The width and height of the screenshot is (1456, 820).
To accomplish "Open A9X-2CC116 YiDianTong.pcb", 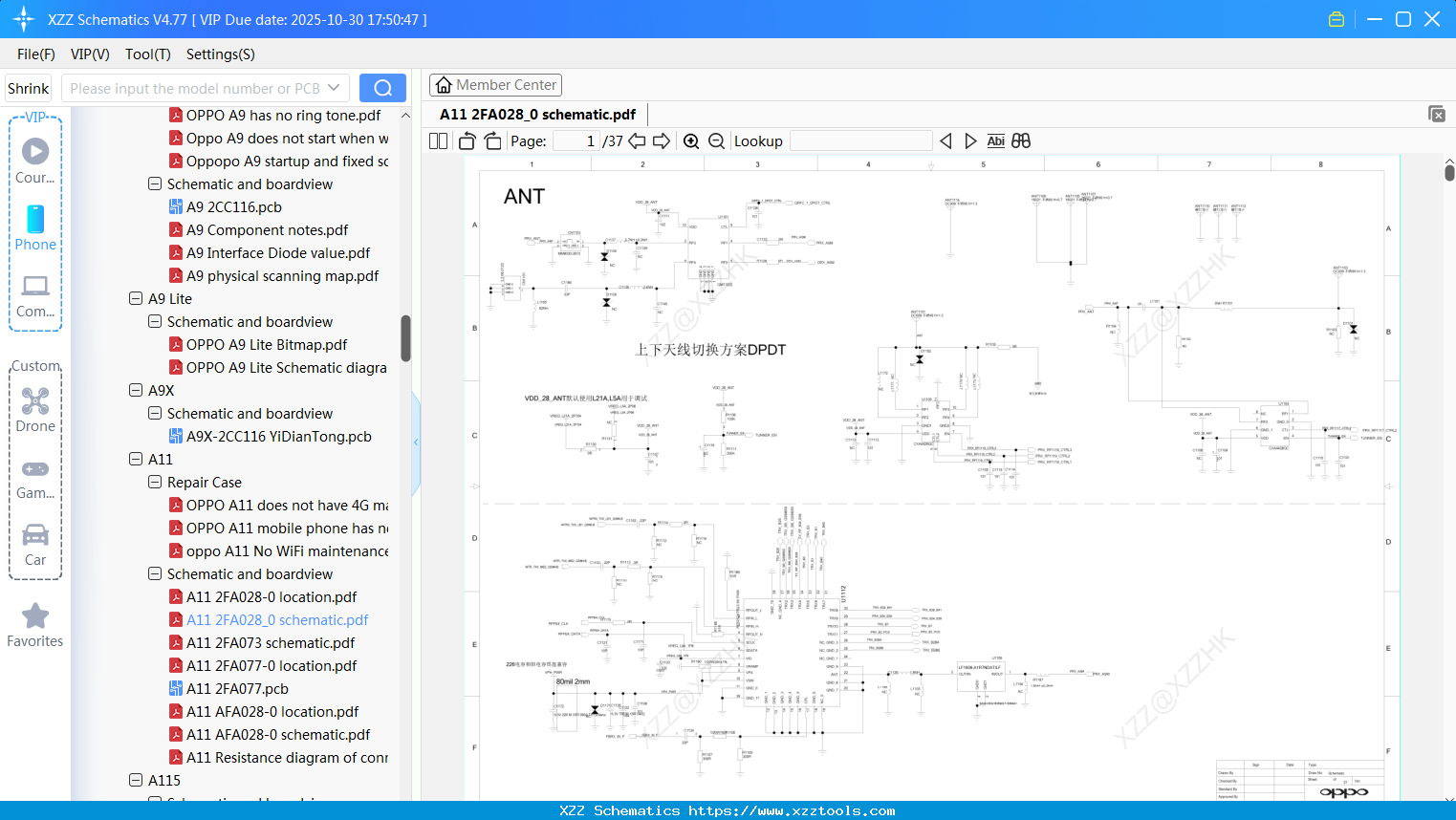I will click(x=279, y=436).
